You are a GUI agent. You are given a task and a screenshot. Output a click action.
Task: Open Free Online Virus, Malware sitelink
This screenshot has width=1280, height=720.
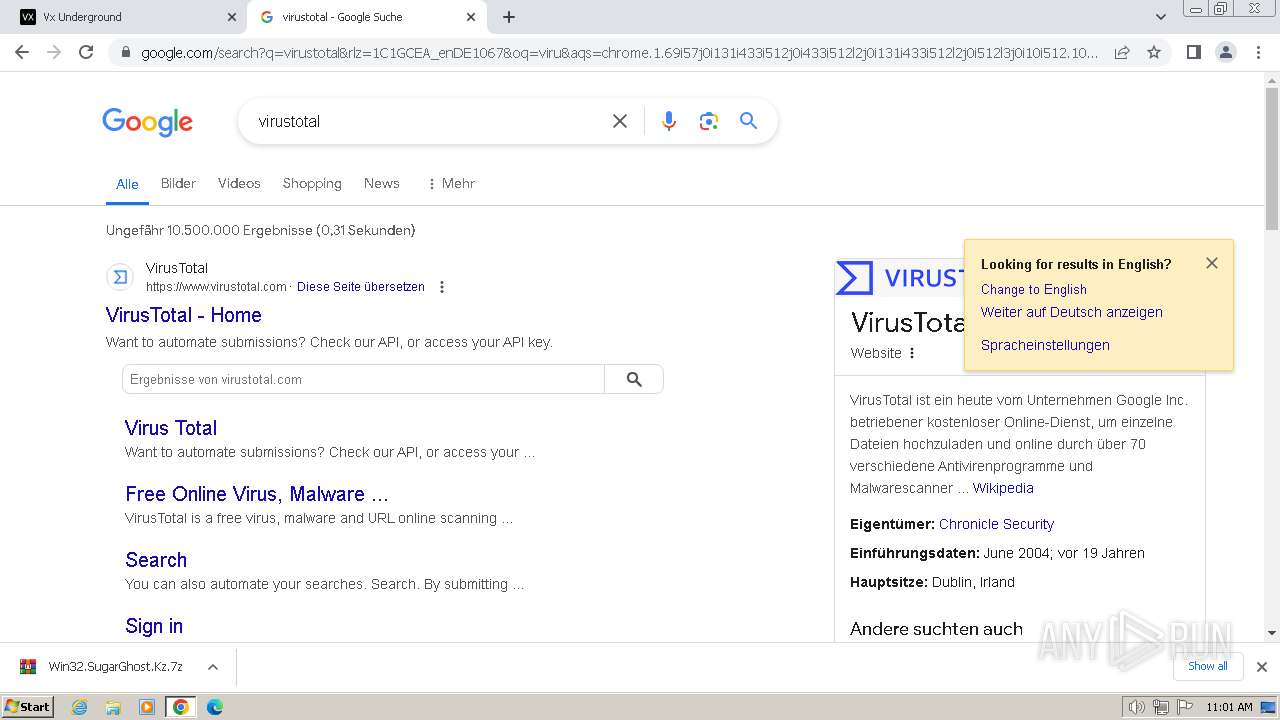(257, 494)
